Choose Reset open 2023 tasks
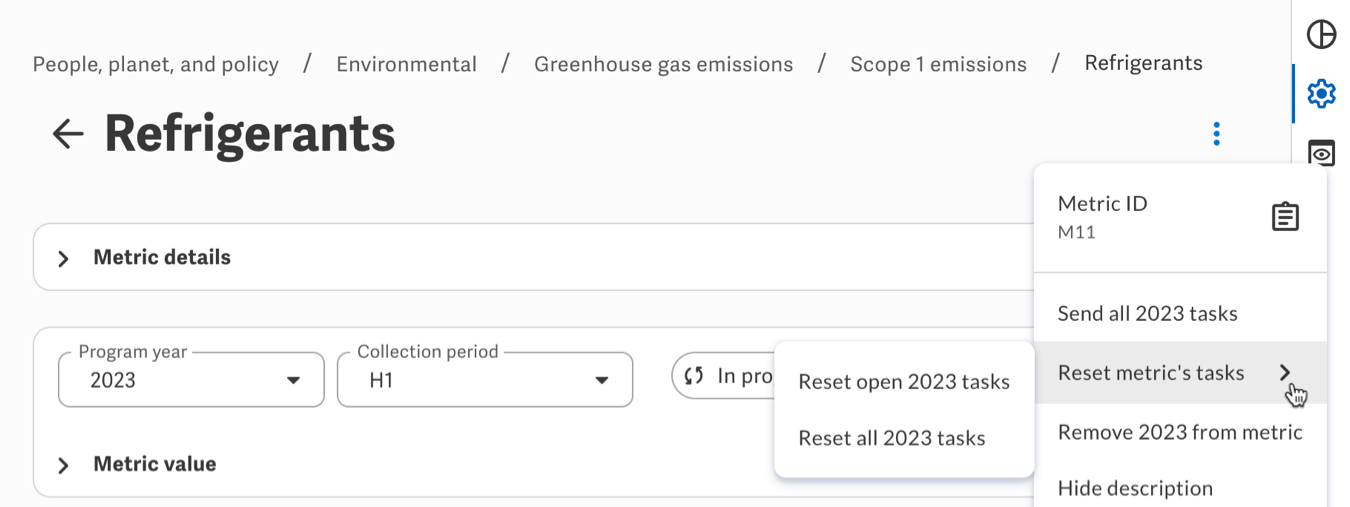Viewport: 1350px width, 507px height. coord(904,382)
